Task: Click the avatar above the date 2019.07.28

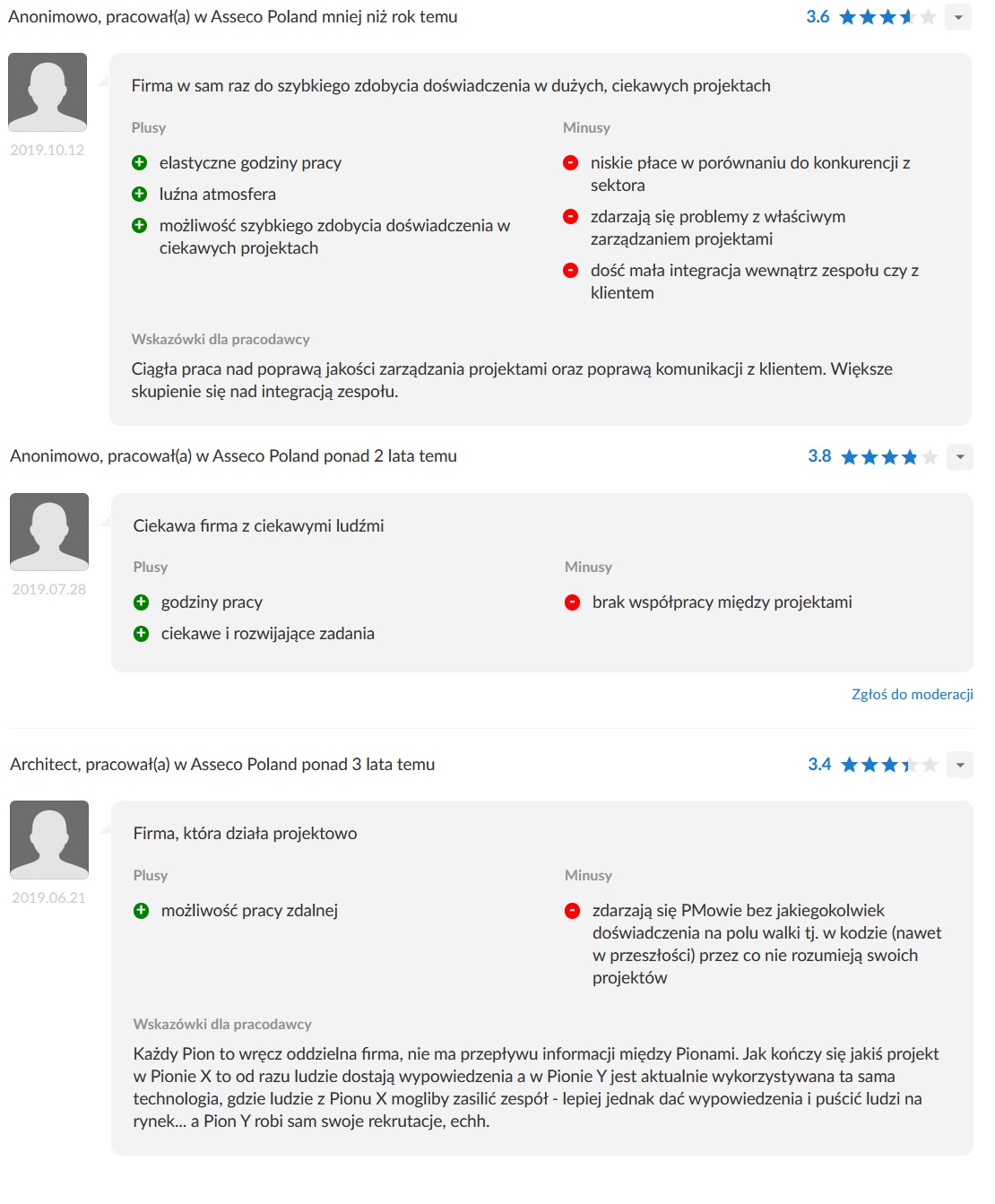Action: 49,532
